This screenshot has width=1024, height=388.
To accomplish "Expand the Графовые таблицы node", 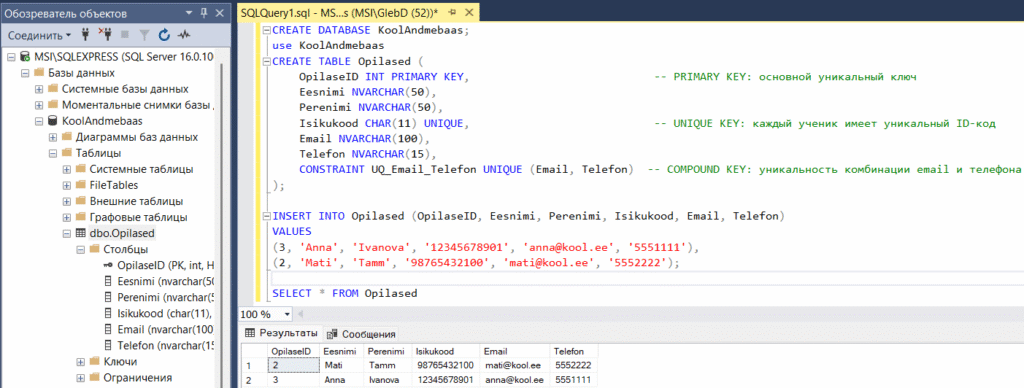I will point(67,217).
